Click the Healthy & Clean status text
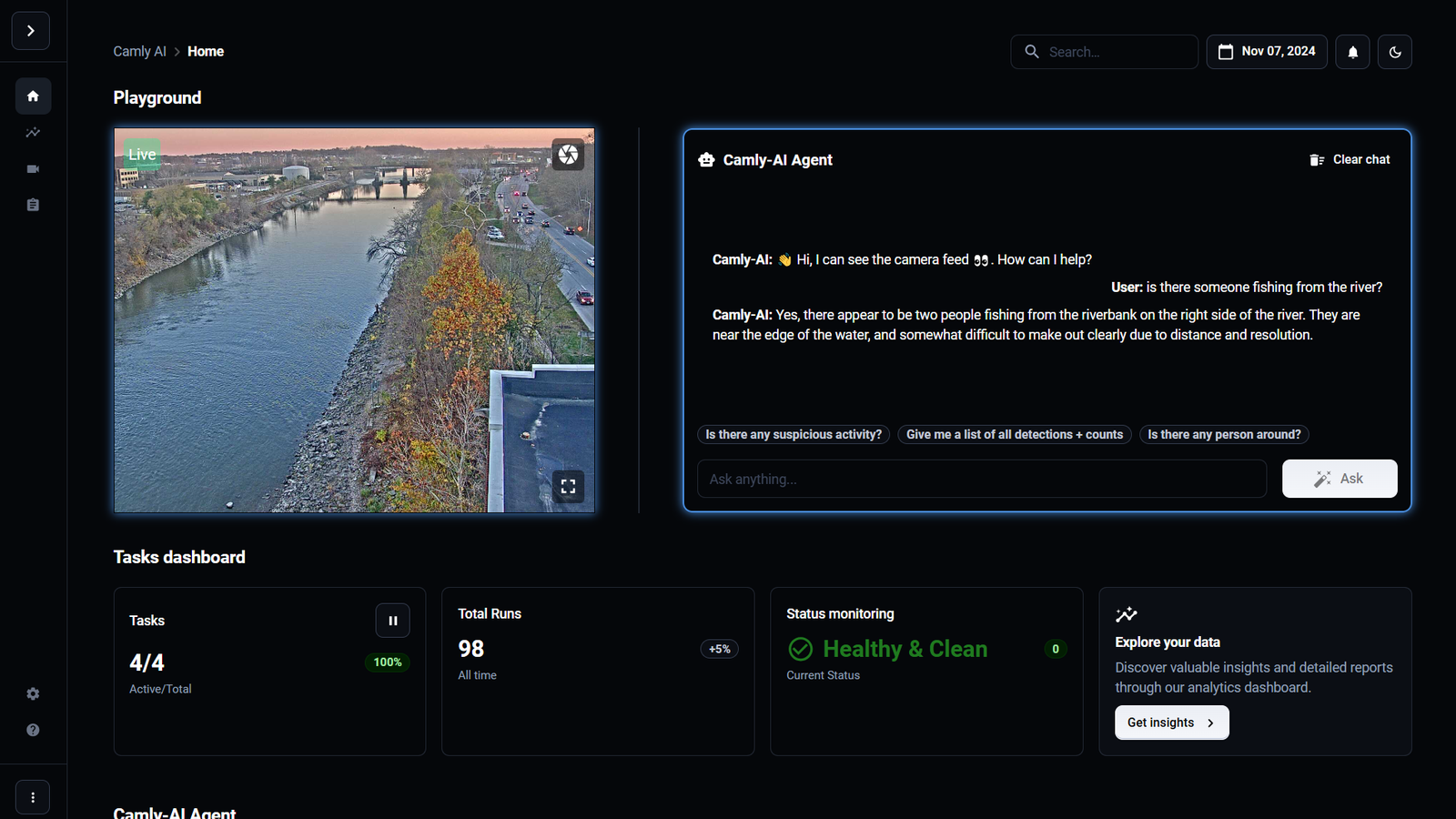Viewport: 1456px width, 819px height. 905,649
